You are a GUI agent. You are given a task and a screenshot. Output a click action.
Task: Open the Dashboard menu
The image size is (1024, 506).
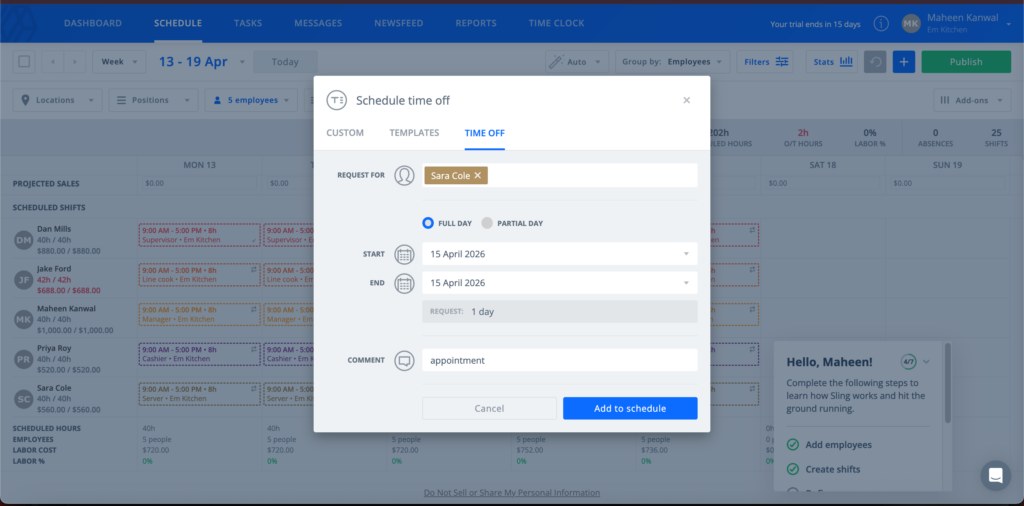coord(93,24)
